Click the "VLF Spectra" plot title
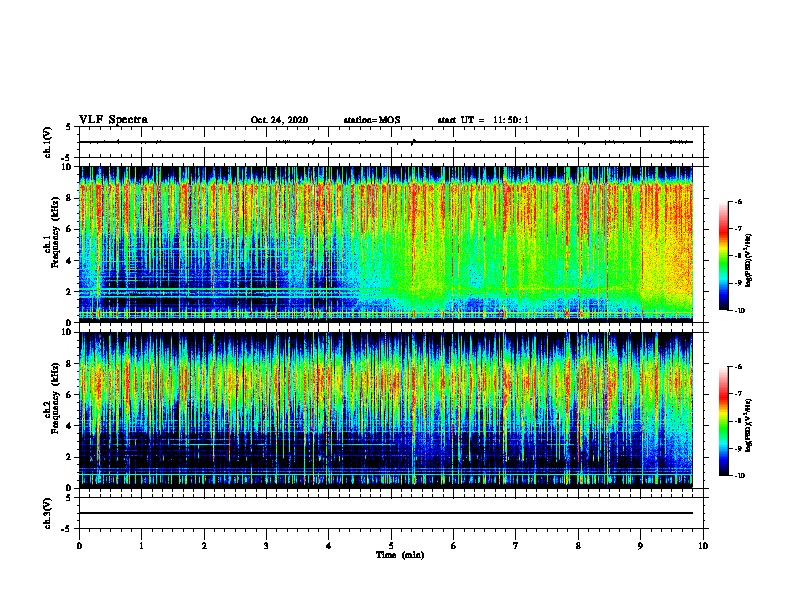 (113, 120)
